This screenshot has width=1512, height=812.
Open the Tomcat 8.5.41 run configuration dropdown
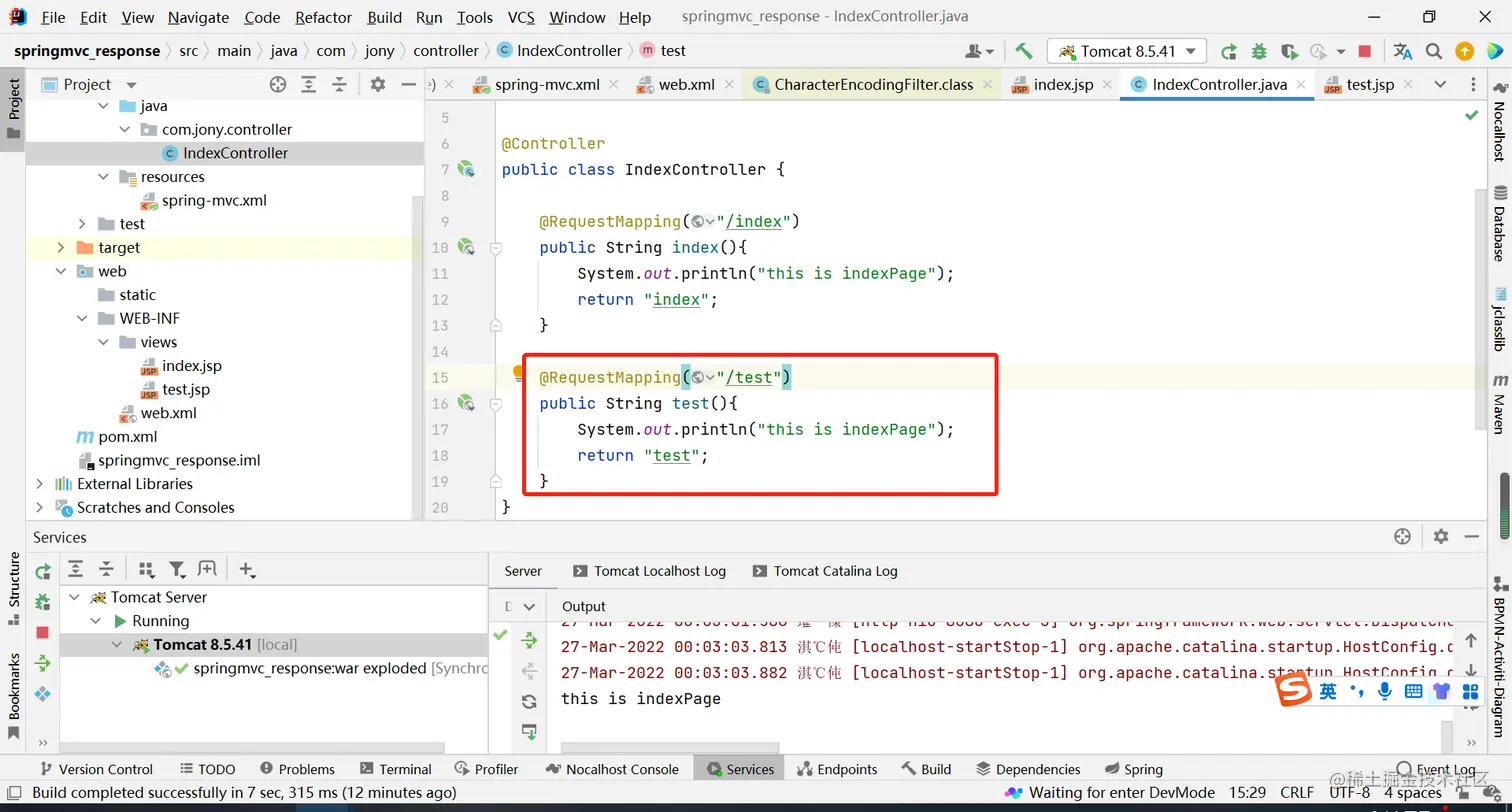[1126, 51]
